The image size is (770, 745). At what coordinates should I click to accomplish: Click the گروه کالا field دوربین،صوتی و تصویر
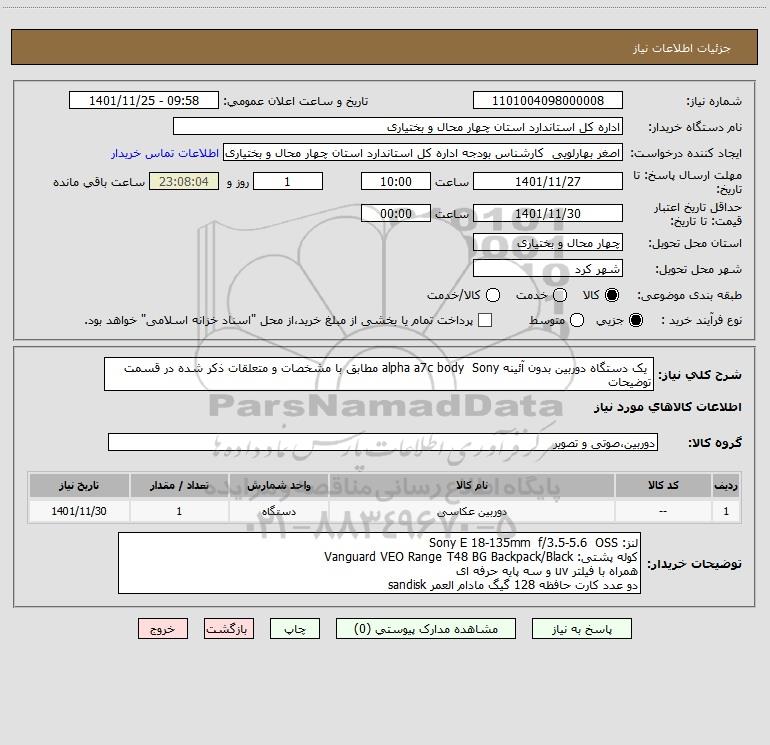[383, 442]
